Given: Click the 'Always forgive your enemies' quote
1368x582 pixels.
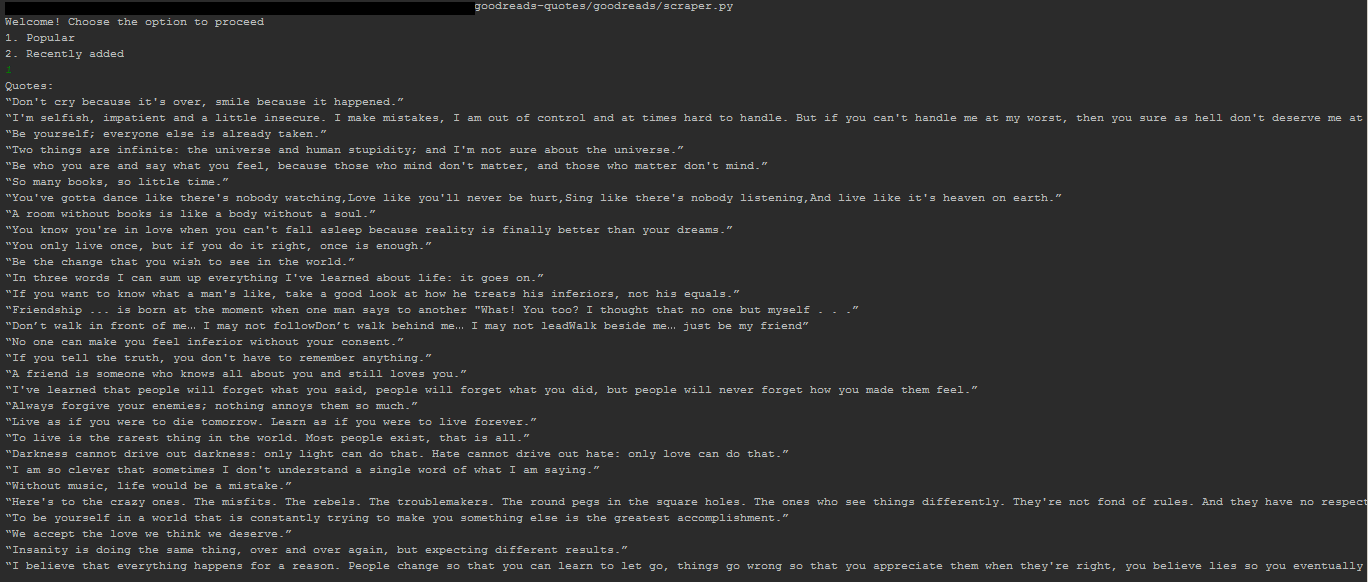Looking at the screenshot, I should [x=212, y=406].
